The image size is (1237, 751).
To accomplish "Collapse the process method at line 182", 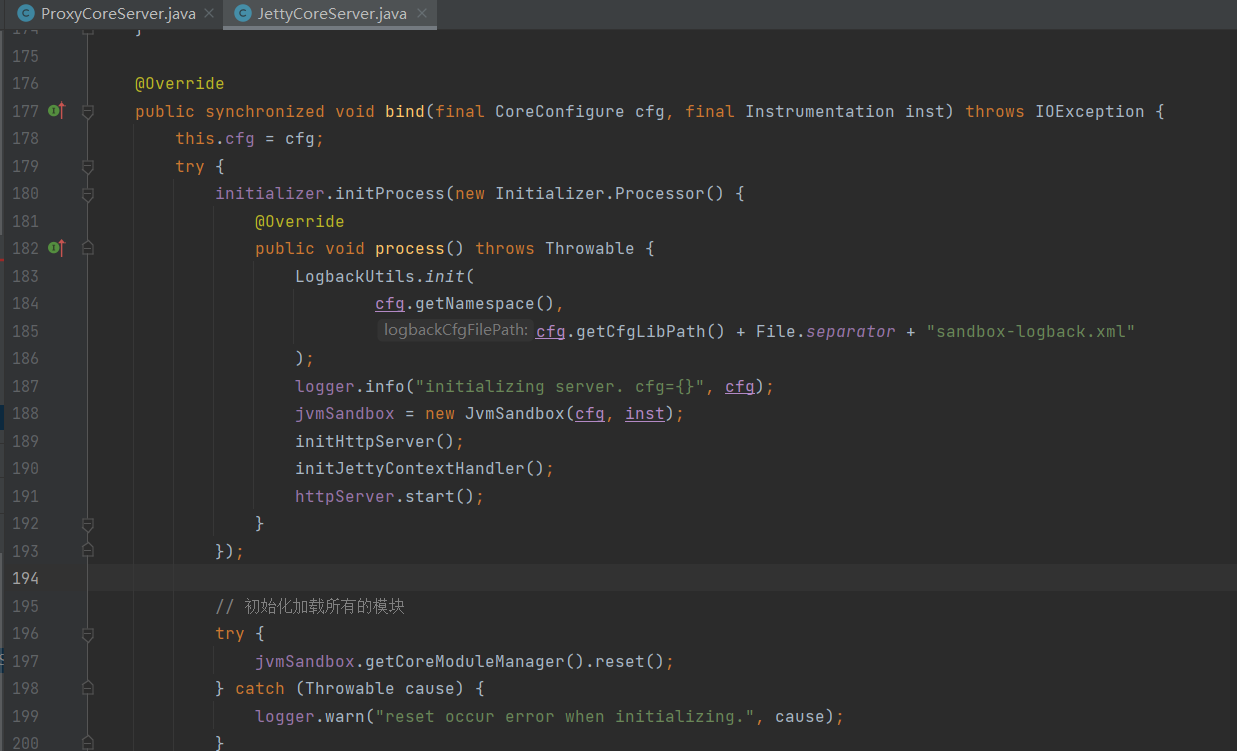I will tap(88, 249).
